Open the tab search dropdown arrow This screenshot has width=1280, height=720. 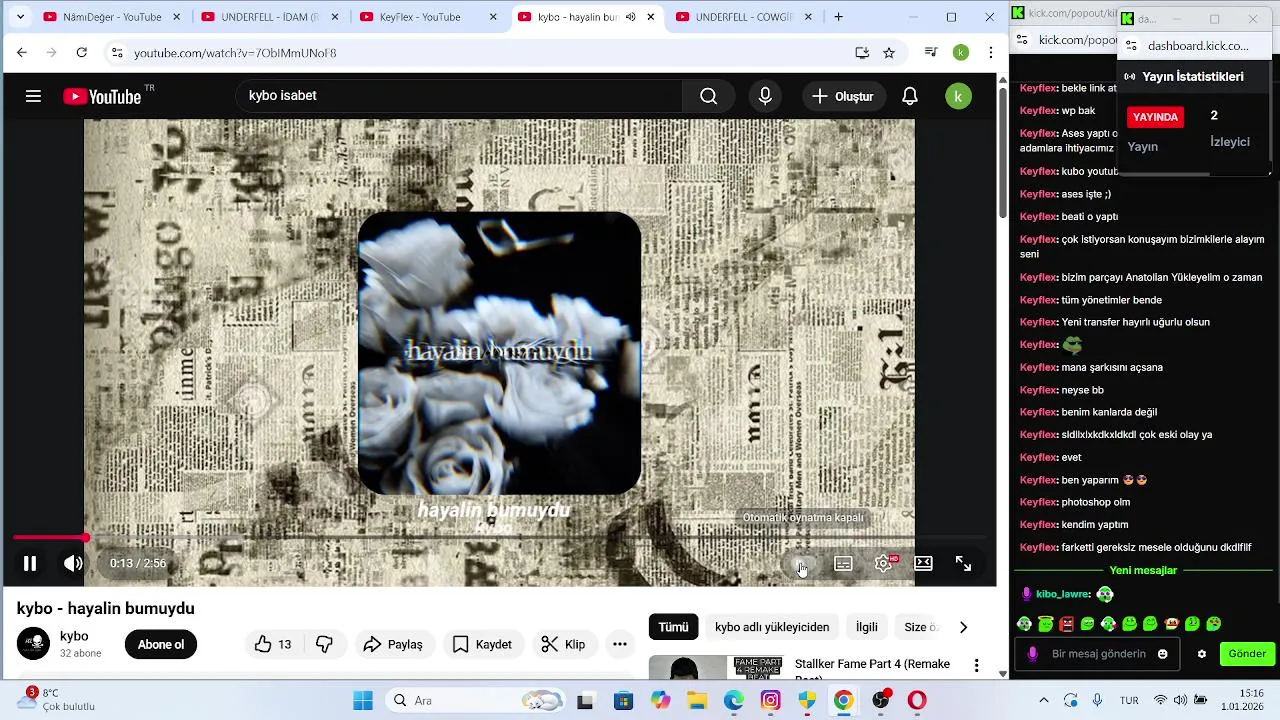(x=20, y=17)
